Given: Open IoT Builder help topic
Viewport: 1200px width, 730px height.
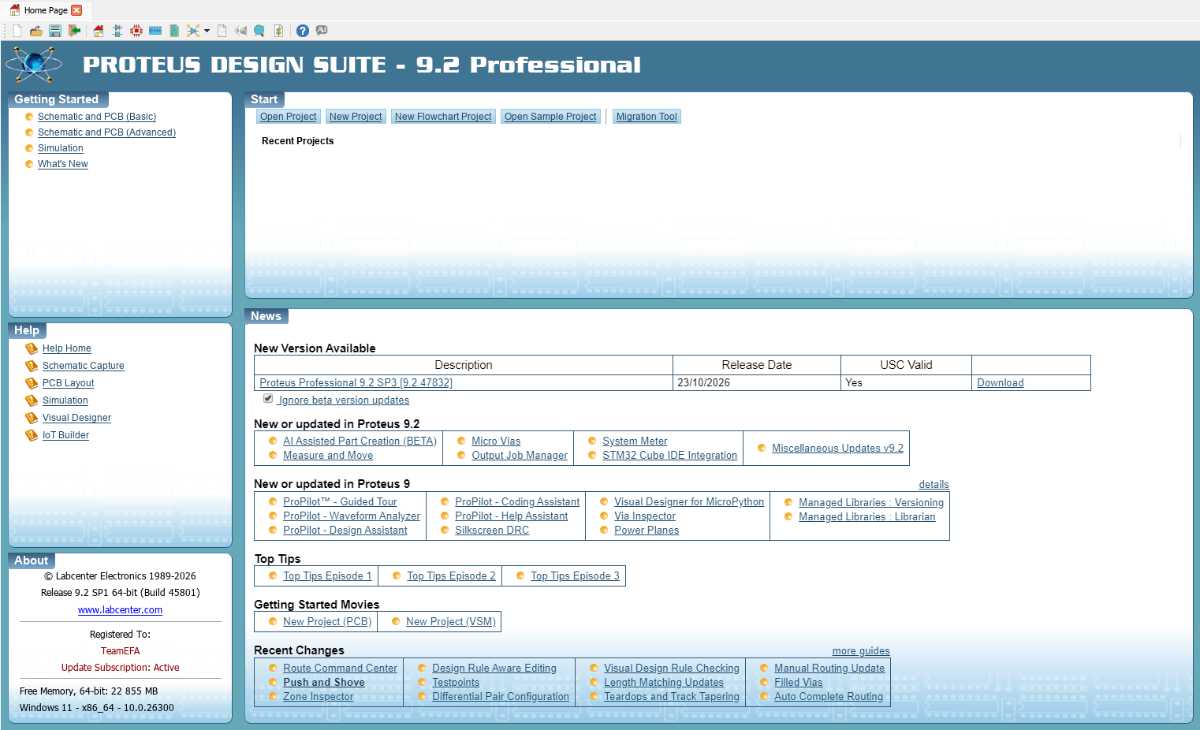Looking at the screenshot, I should [x=65, y=435].
